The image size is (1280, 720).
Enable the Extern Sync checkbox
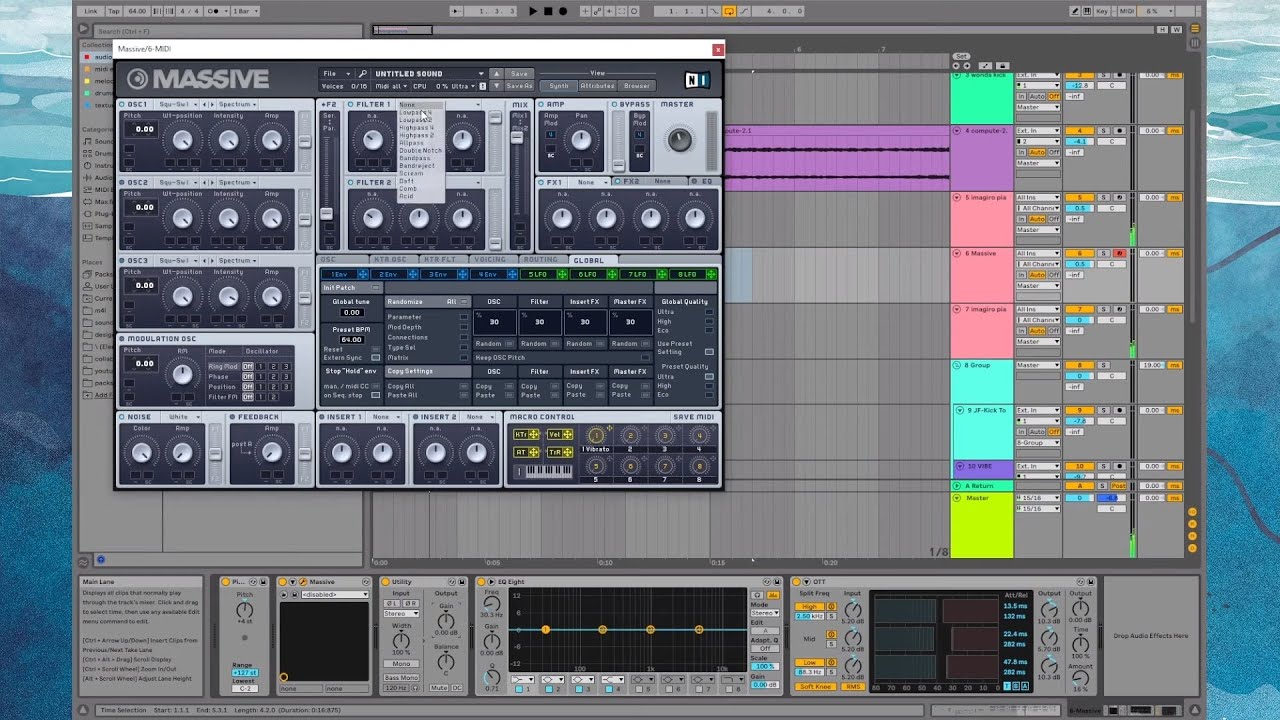coord(375,357)
